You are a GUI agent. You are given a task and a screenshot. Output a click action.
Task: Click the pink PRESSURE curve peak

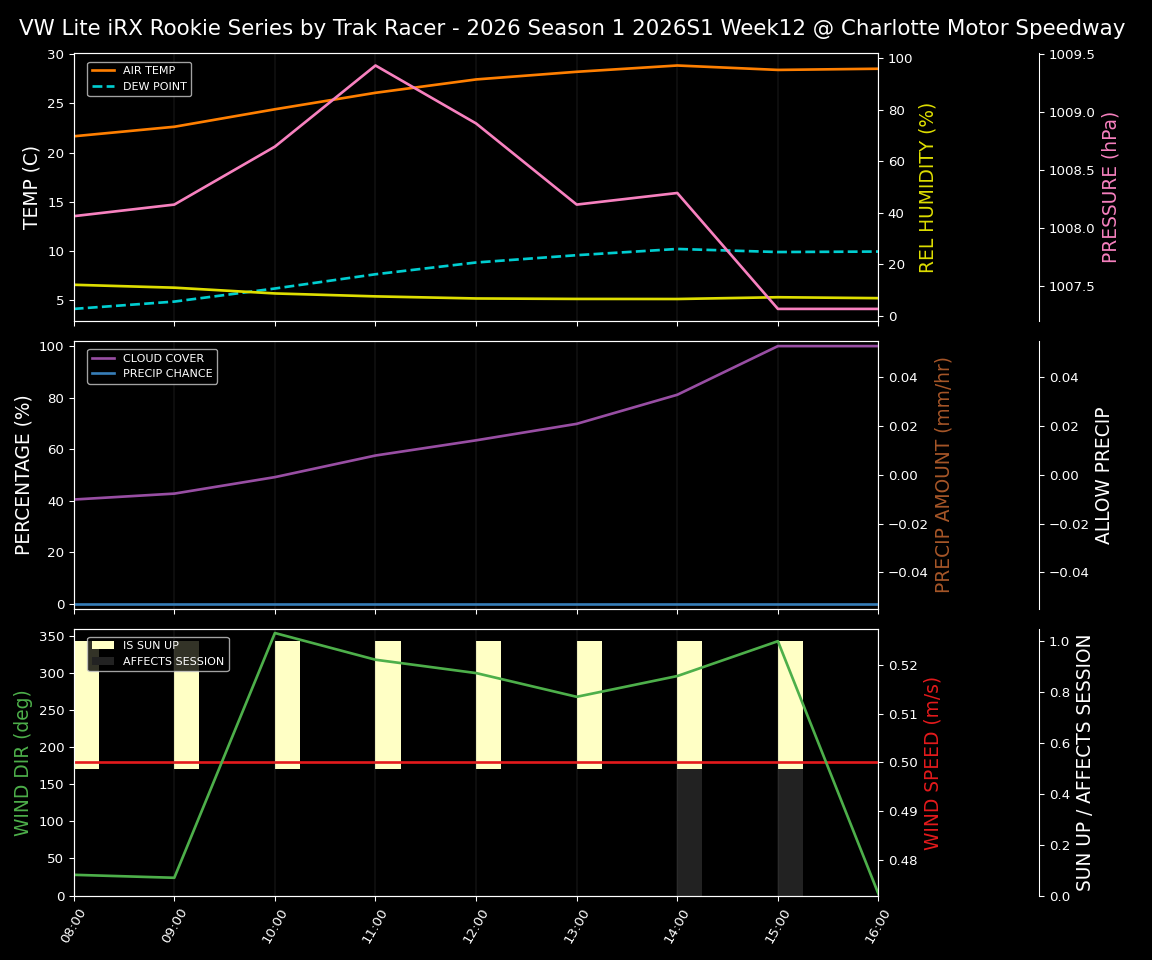[373, 64]
